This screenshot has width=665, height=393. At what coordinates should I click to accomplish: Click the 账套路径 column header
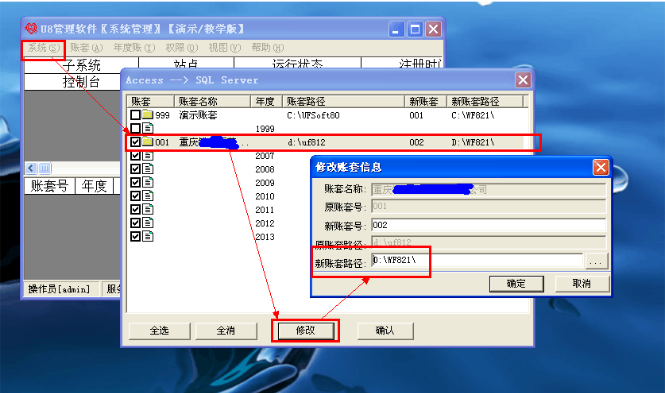click(x=343, y=101)
